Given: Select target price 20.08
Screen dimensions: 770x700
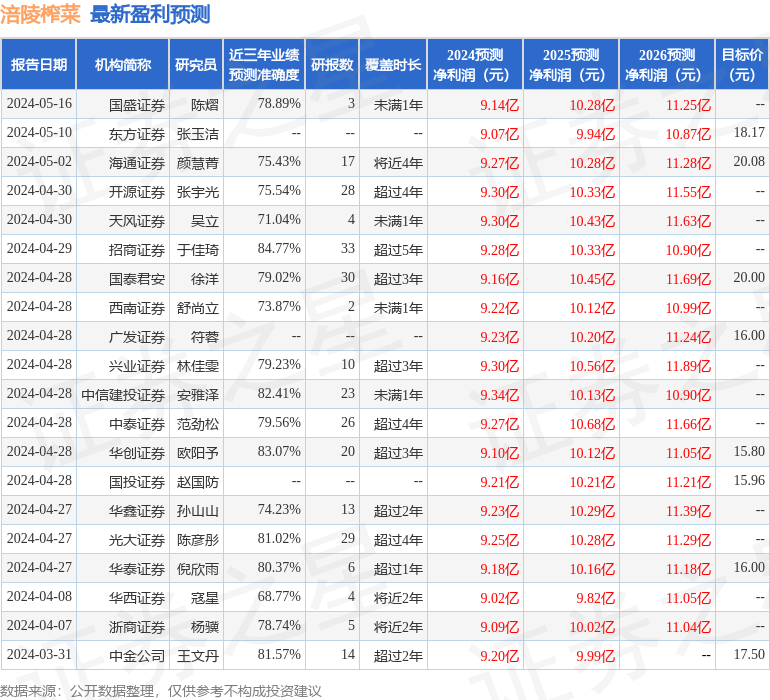Looking at the screenshot, I should [x=749, y=162].
